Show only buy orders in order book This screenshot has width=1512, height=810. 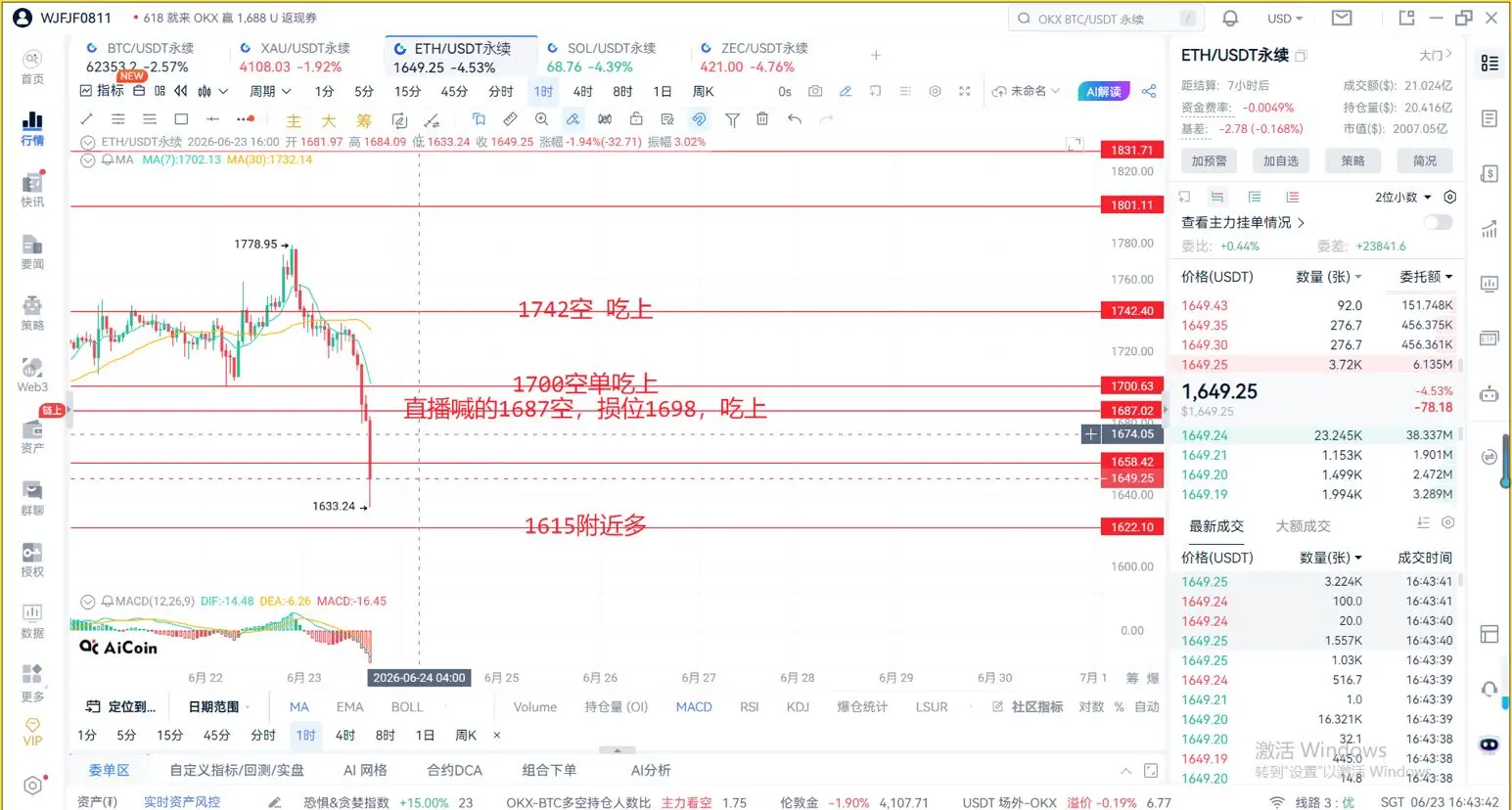click(1255, 197)
